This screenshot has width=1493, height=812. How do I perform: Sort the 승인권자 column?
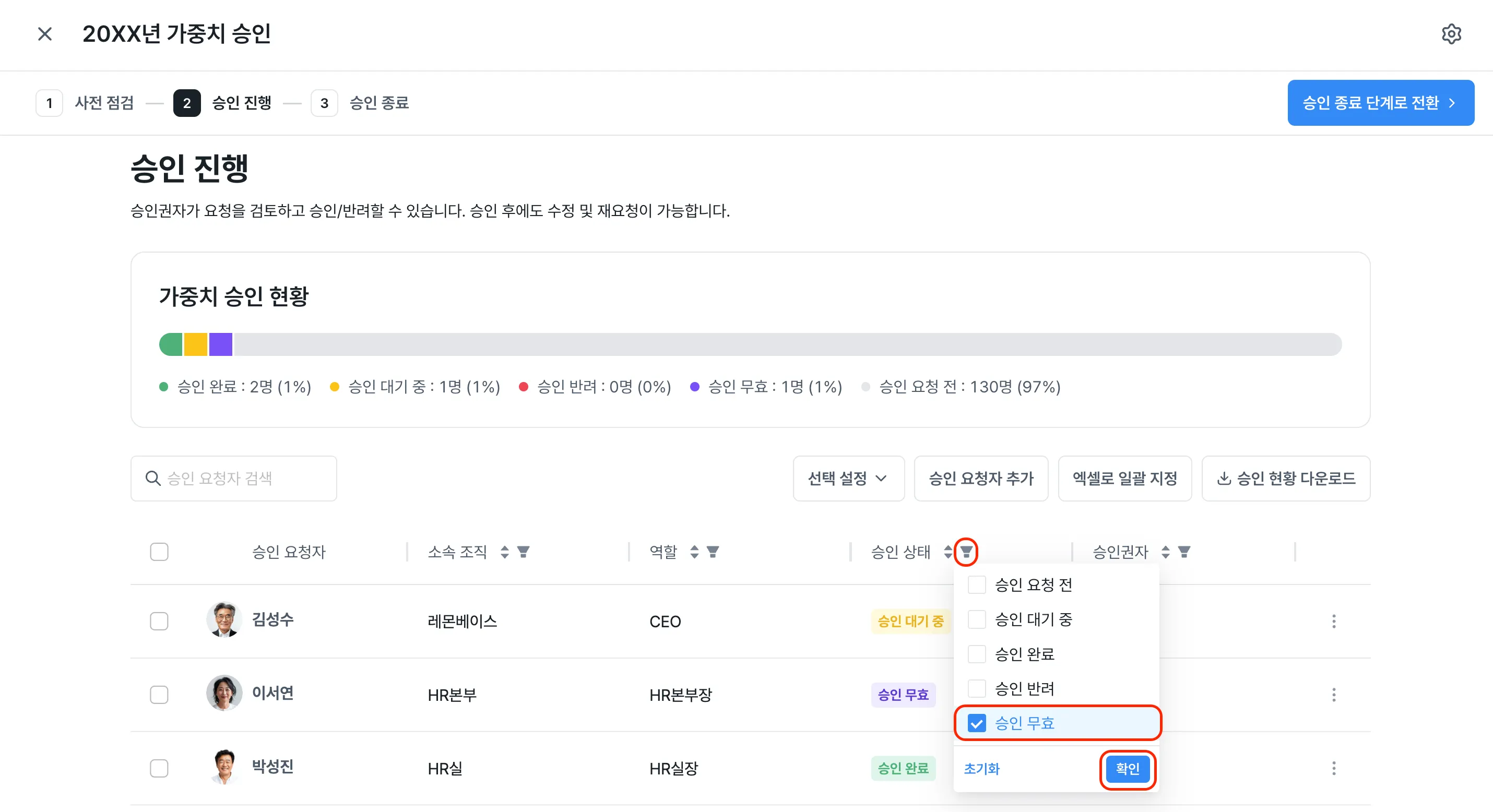tap(1166, 552)
